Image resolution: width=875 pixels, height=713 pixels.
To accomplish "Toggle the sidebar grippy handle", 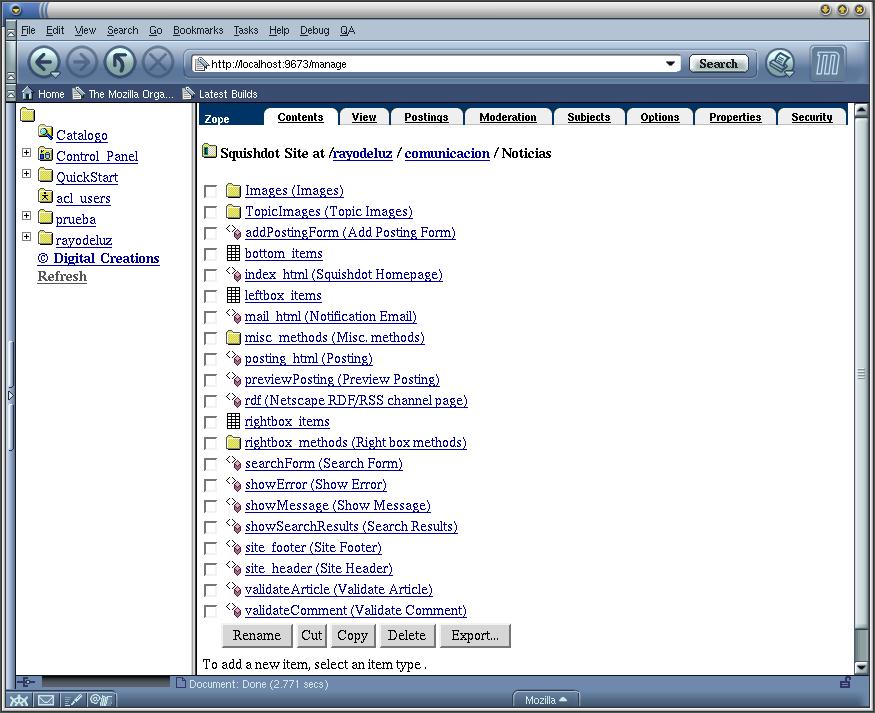I will pos(11,395).
